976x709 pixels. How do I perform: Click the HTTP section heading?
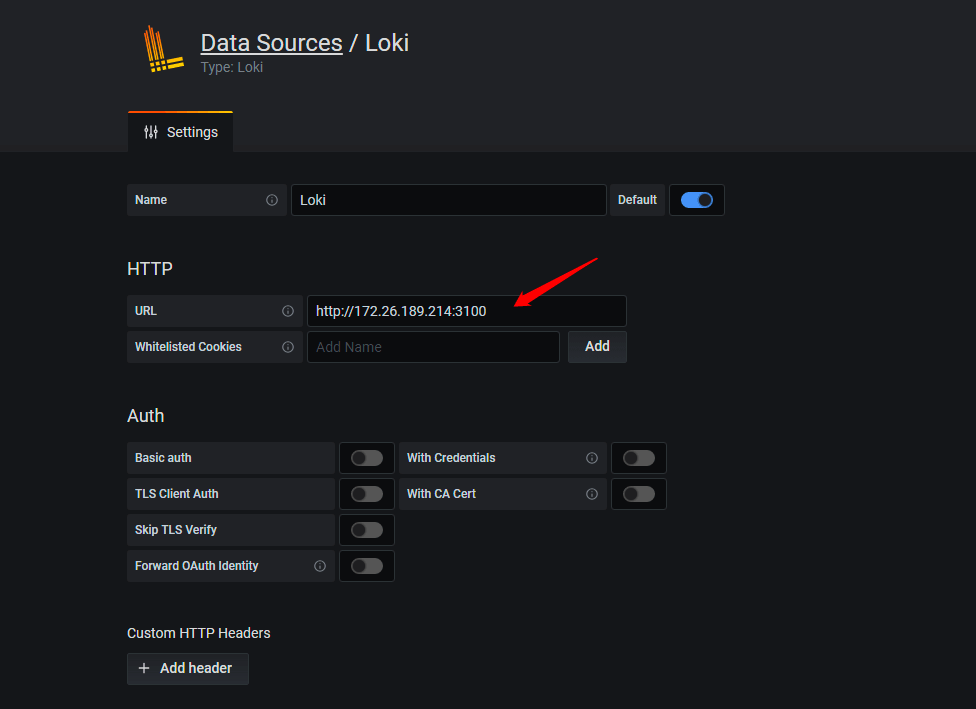149,269
